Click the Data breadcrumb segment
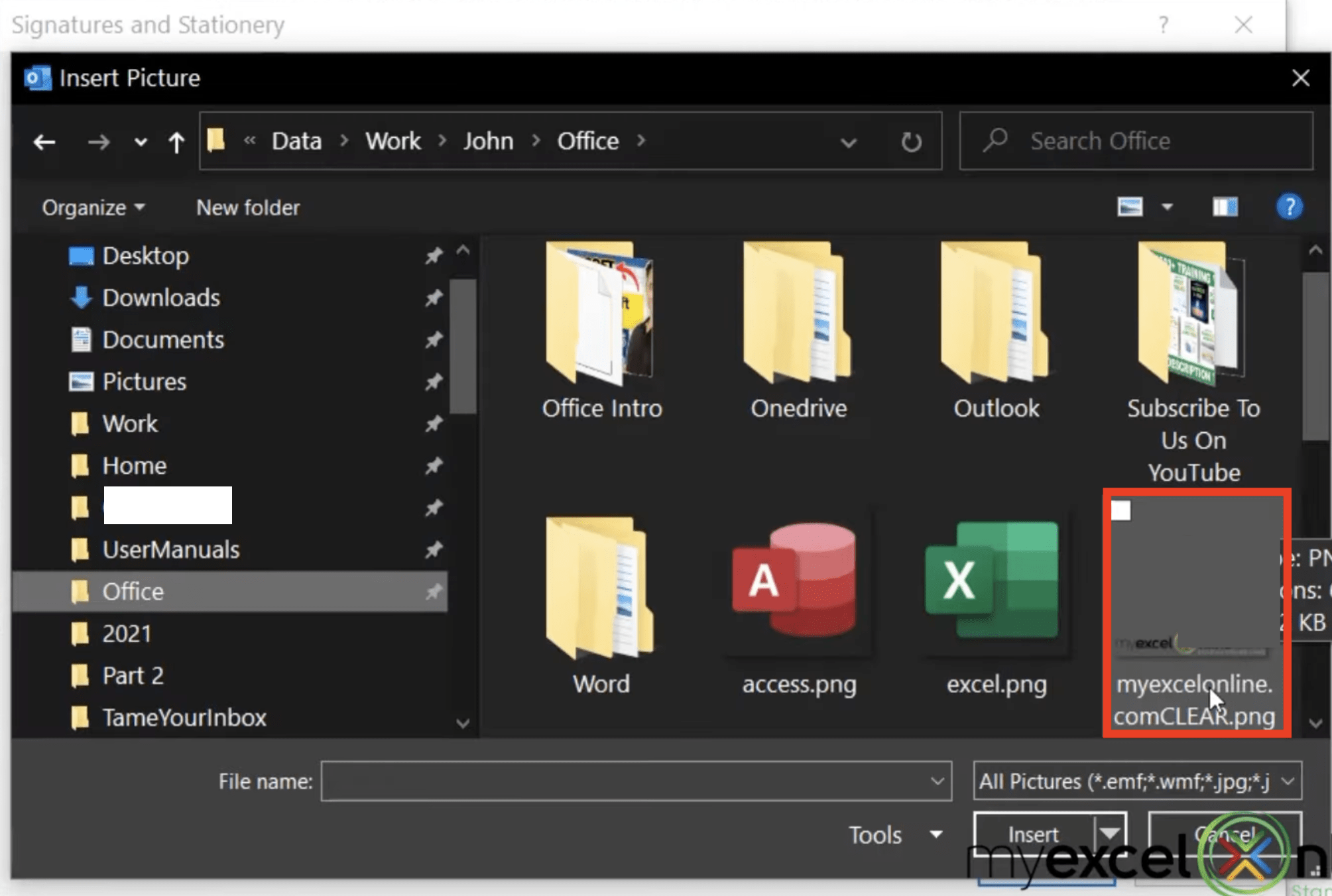 point(296,140)
